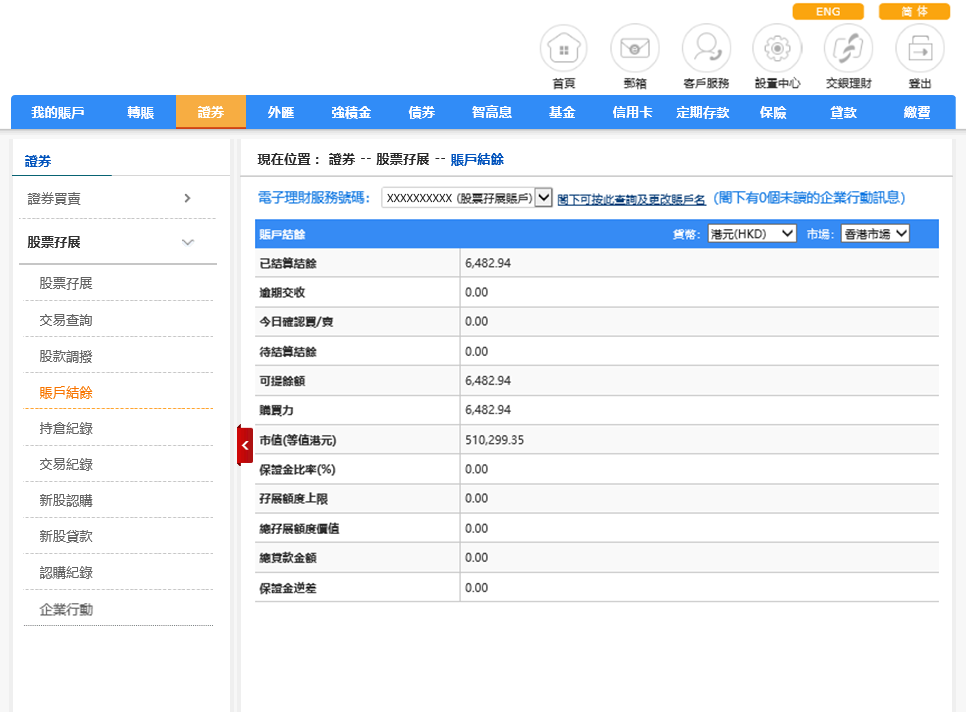The width and height of the screenshot is (966, 712).
Task: Switch to simplified Chinese with 简体 button
Action: point(914,12)
